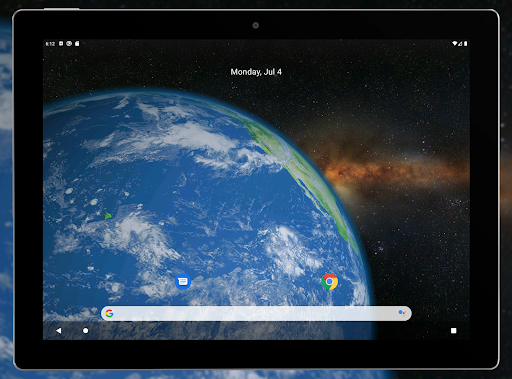The width and height of the screenshot is (512, 379).
Task: Tap the cellular signal status icon
Action: click(460, 43)
